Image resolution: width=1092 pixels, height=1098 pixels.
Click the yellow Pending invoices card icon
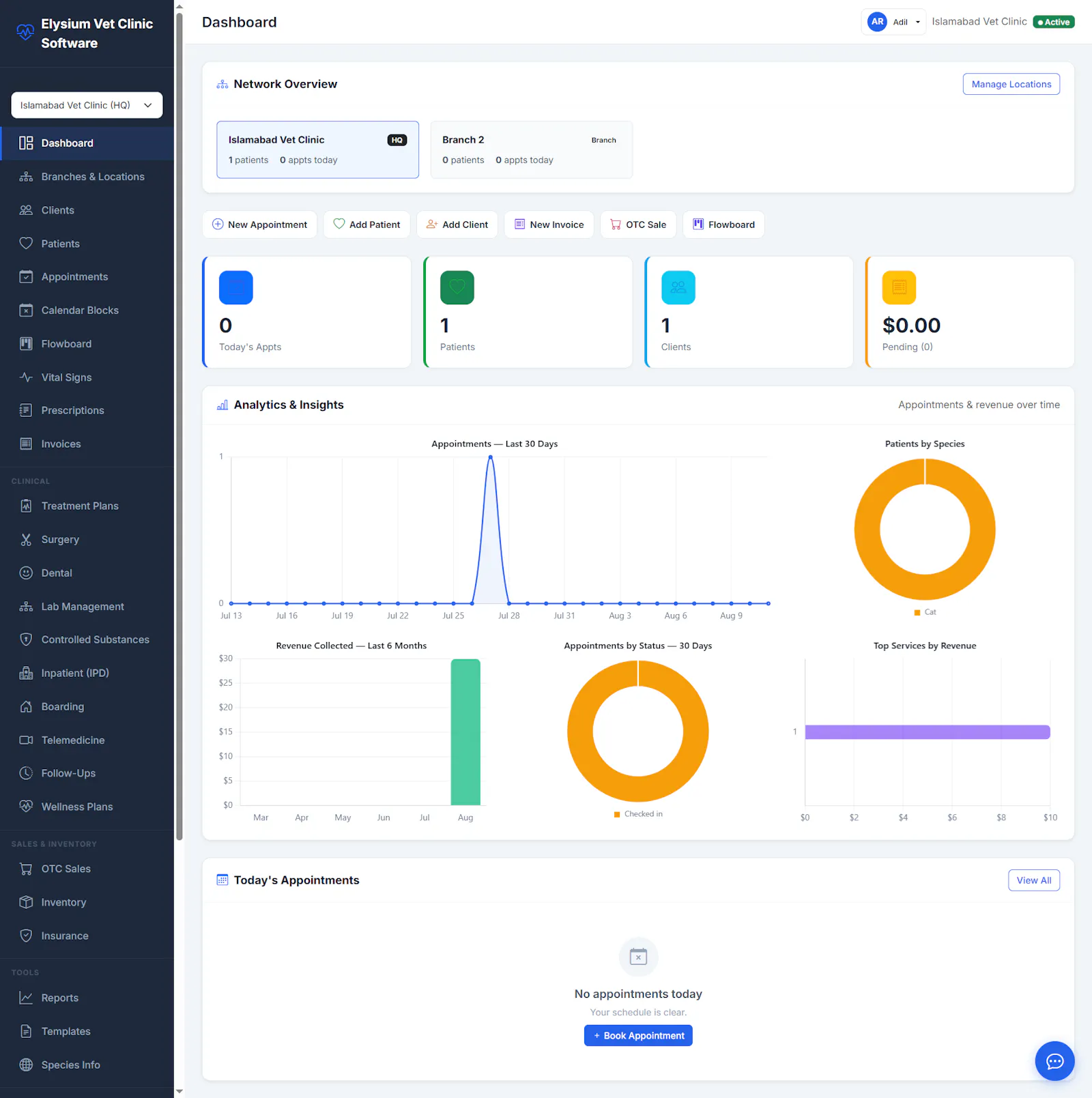click(899, 287)
